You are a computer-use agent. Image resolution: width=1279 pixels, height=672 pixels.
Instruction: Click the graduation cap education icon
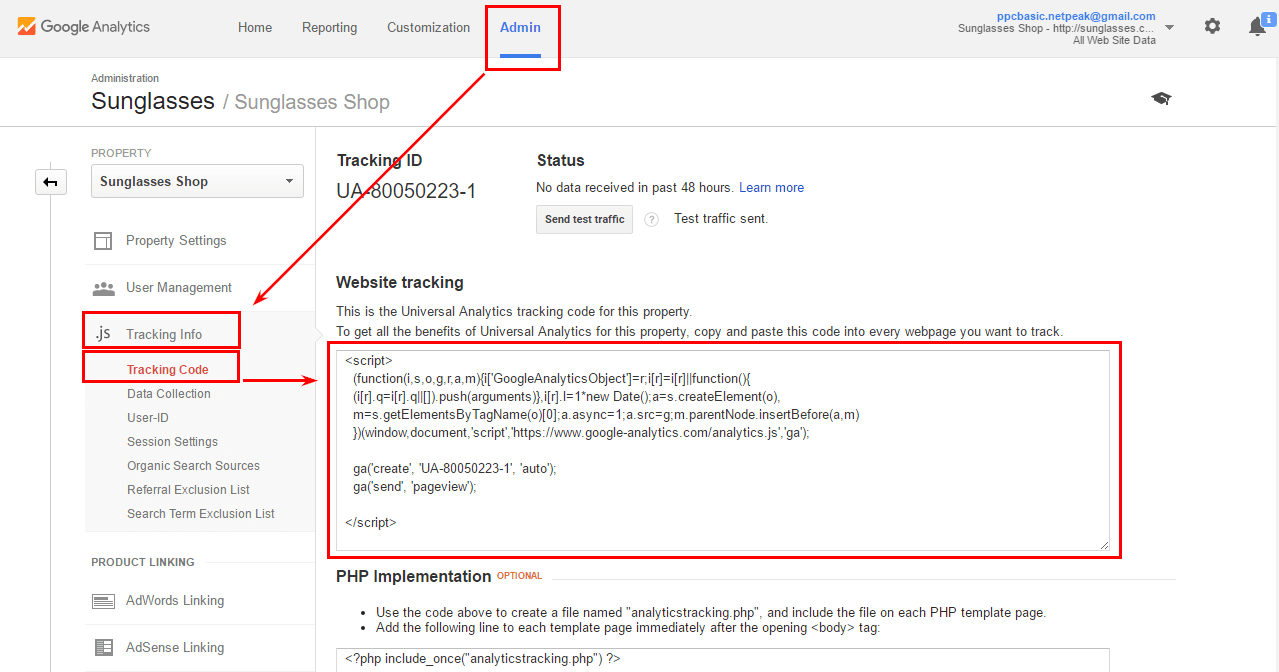point(1161,98)
